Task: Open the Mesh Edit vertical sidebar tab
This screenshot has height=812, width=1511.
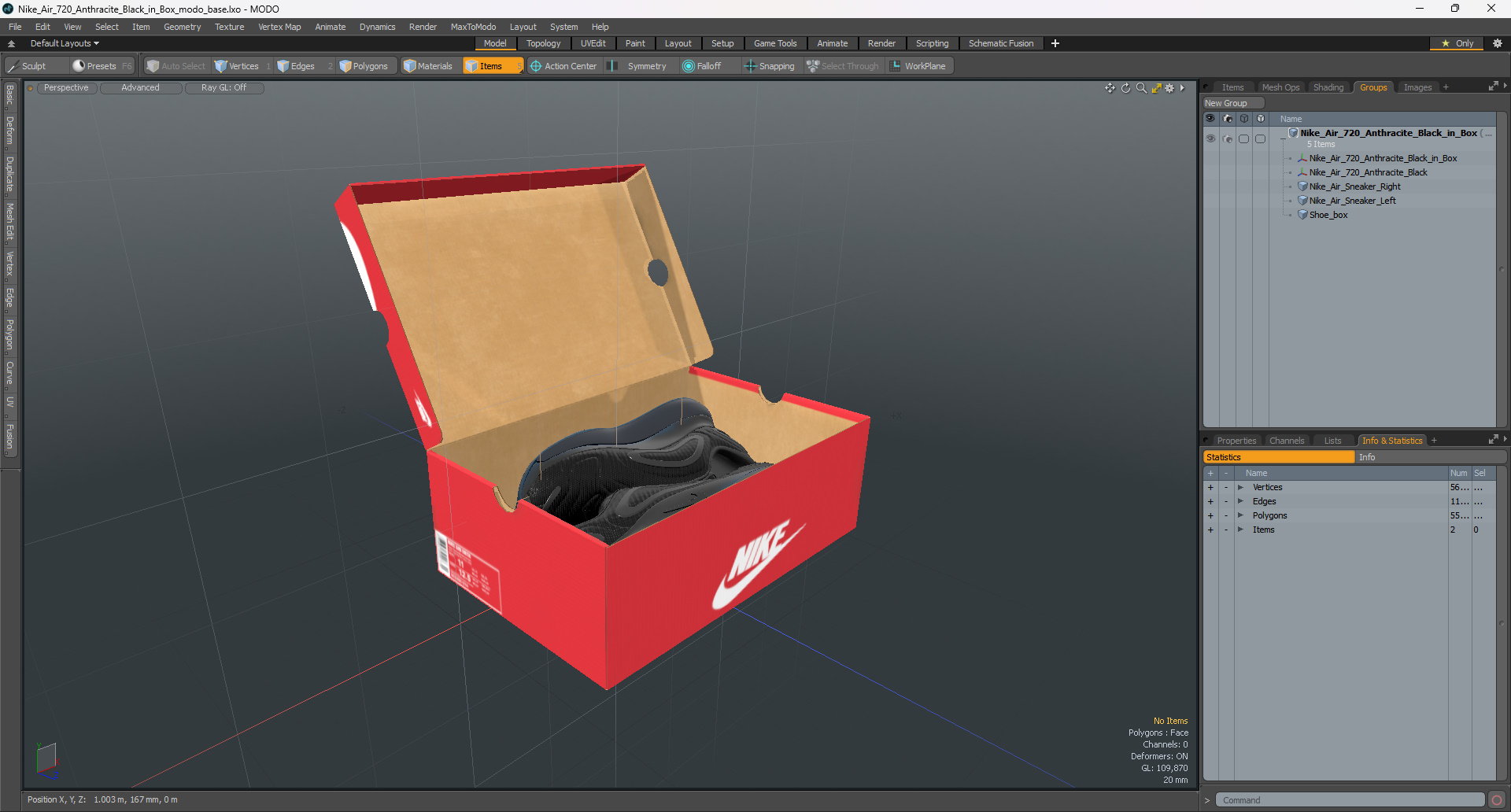Action: 9,221
